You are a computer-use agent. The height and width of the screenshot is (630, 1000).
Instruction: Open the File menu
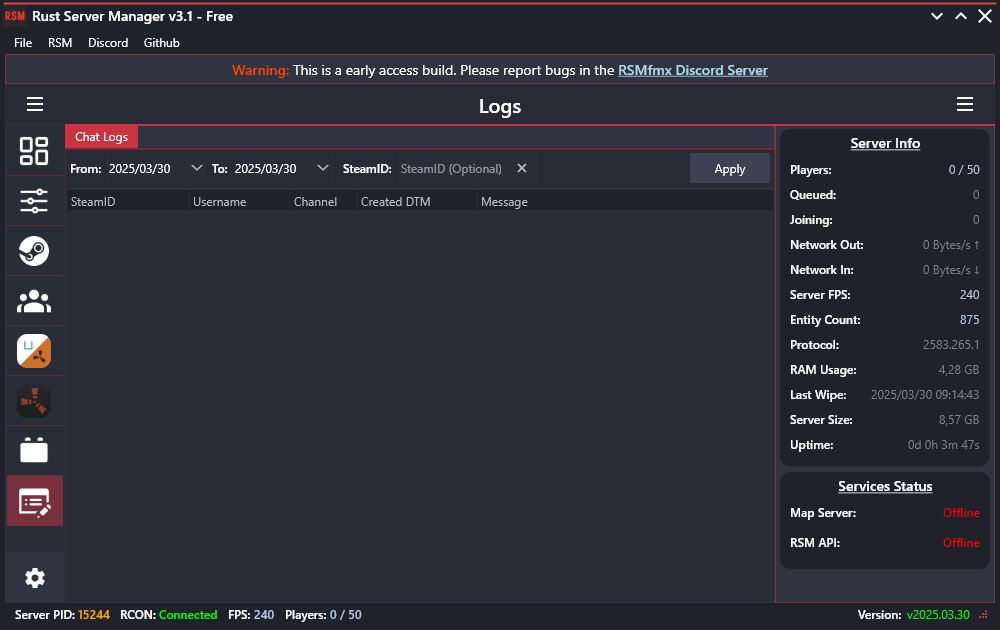point(23,43)
